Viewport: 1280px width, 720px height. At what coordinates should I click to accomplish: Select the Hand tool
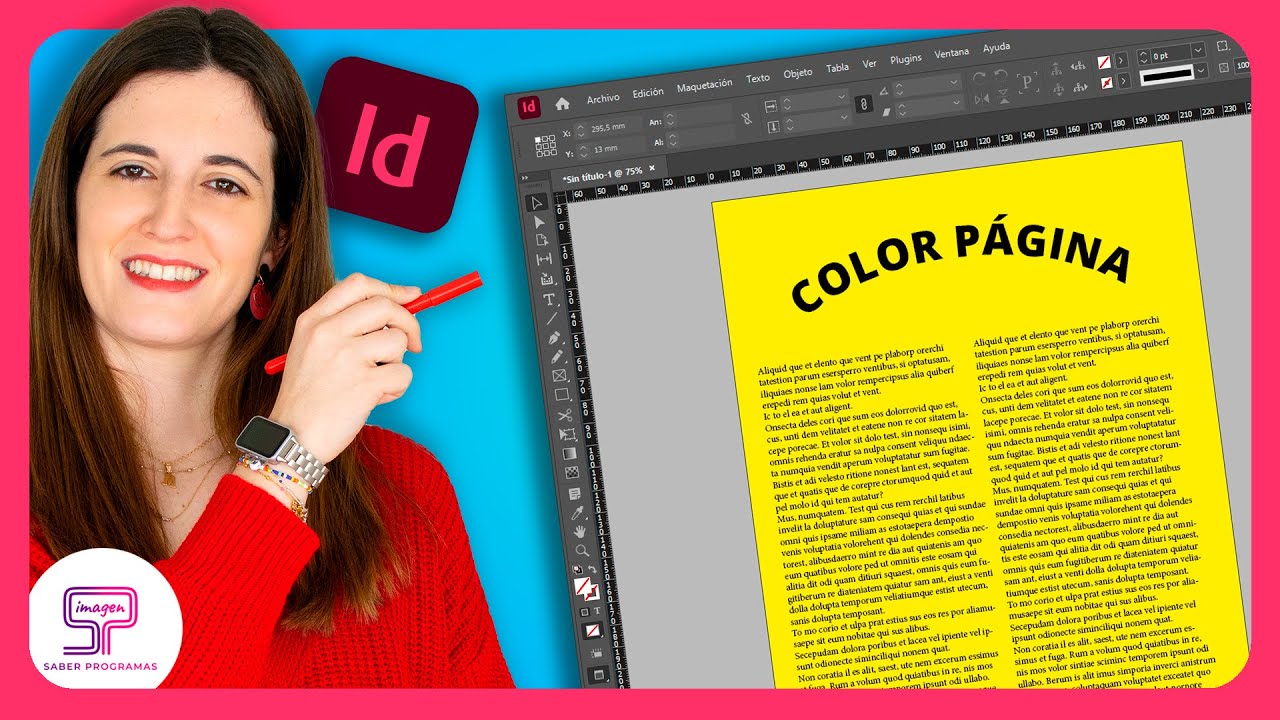click(x=578, y=531)
